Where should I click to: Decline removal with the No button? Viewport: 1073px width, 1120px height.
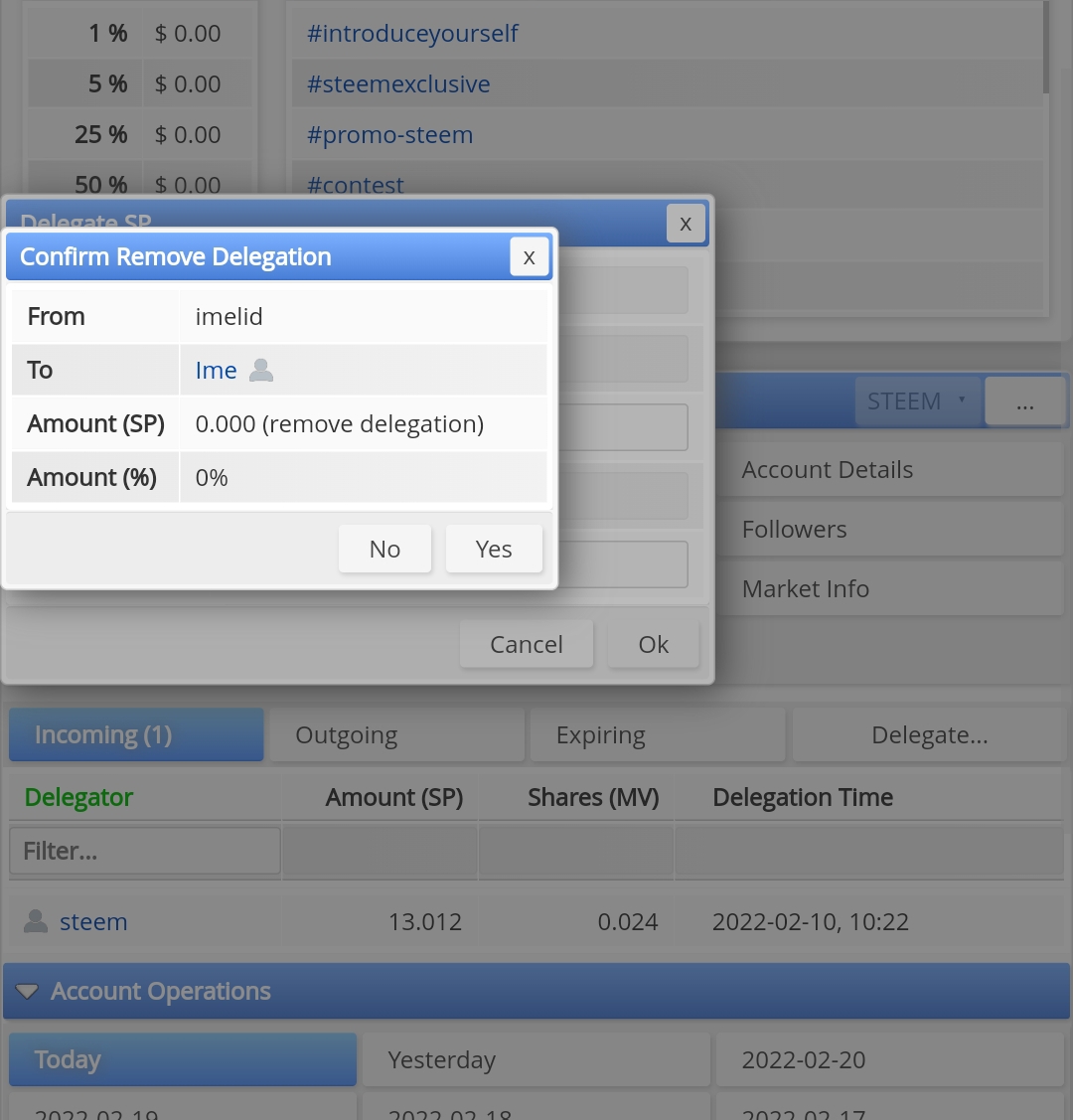point(384,549)
